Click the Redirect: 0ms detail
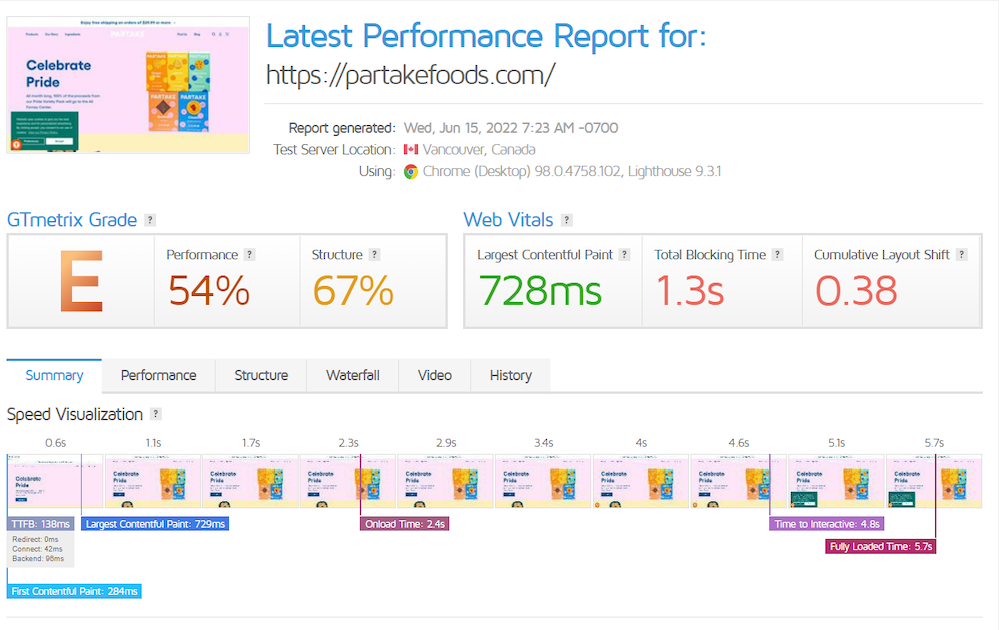 35,540
